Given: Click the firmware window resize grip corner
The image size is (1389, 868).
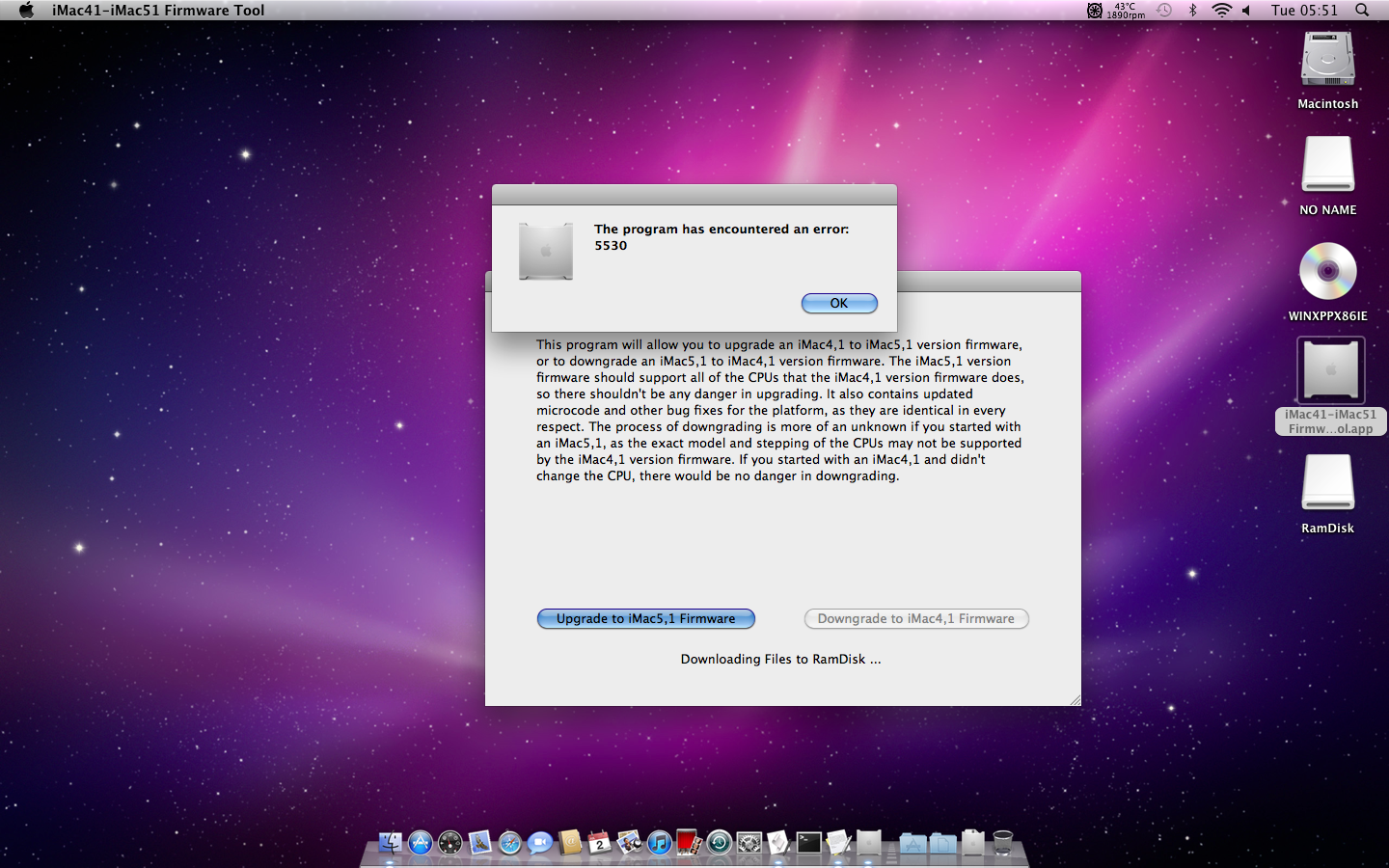Looking at the screenshot, I should tap(1075, 699).
